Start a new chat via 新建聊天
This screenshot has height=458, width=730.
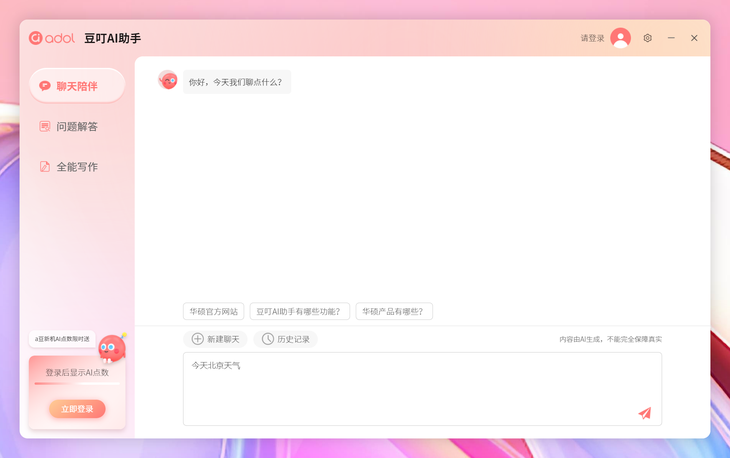[215, 339]
